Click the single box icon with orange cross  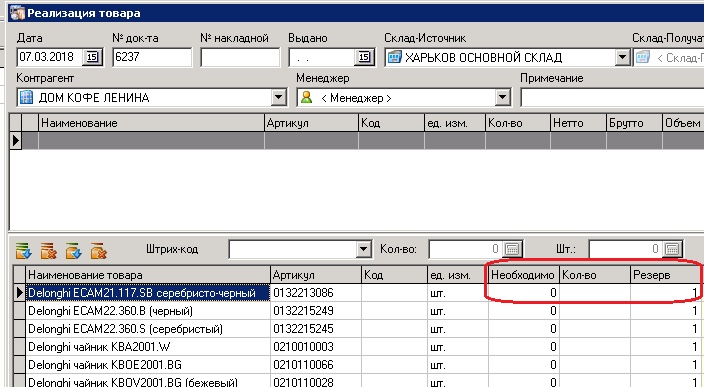[98, 251]
